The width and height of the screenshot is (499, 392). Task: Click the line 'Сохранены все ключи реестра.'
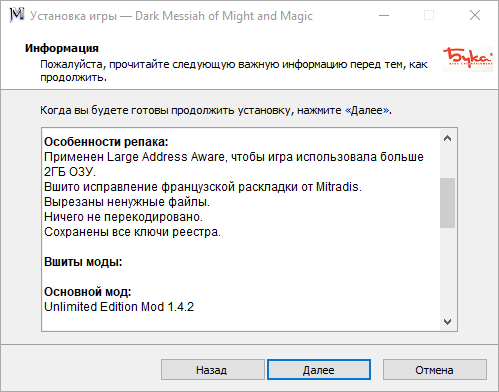pyautogui.click(x=132, y=232)
